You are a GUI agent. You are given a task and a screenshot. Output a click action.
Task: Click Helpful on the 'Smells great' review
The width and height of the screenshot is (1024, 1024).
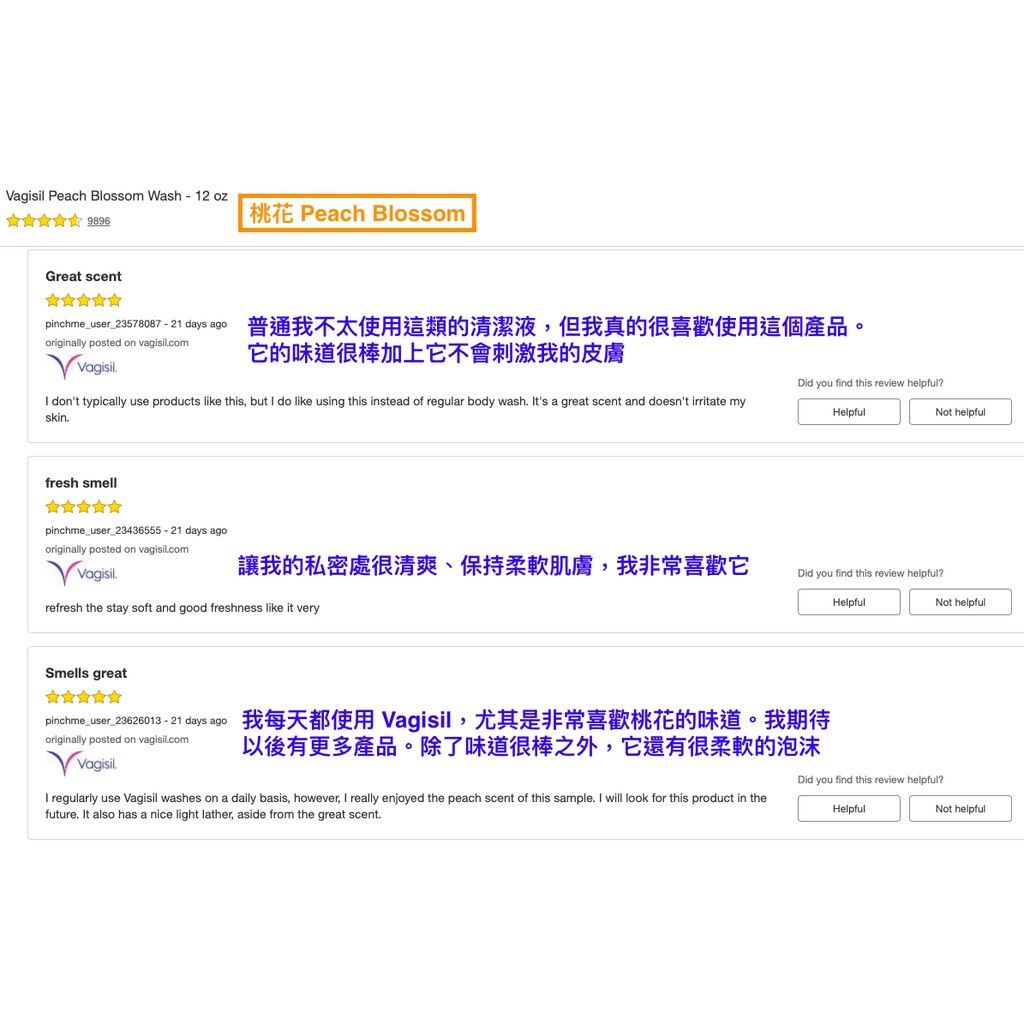848,809
